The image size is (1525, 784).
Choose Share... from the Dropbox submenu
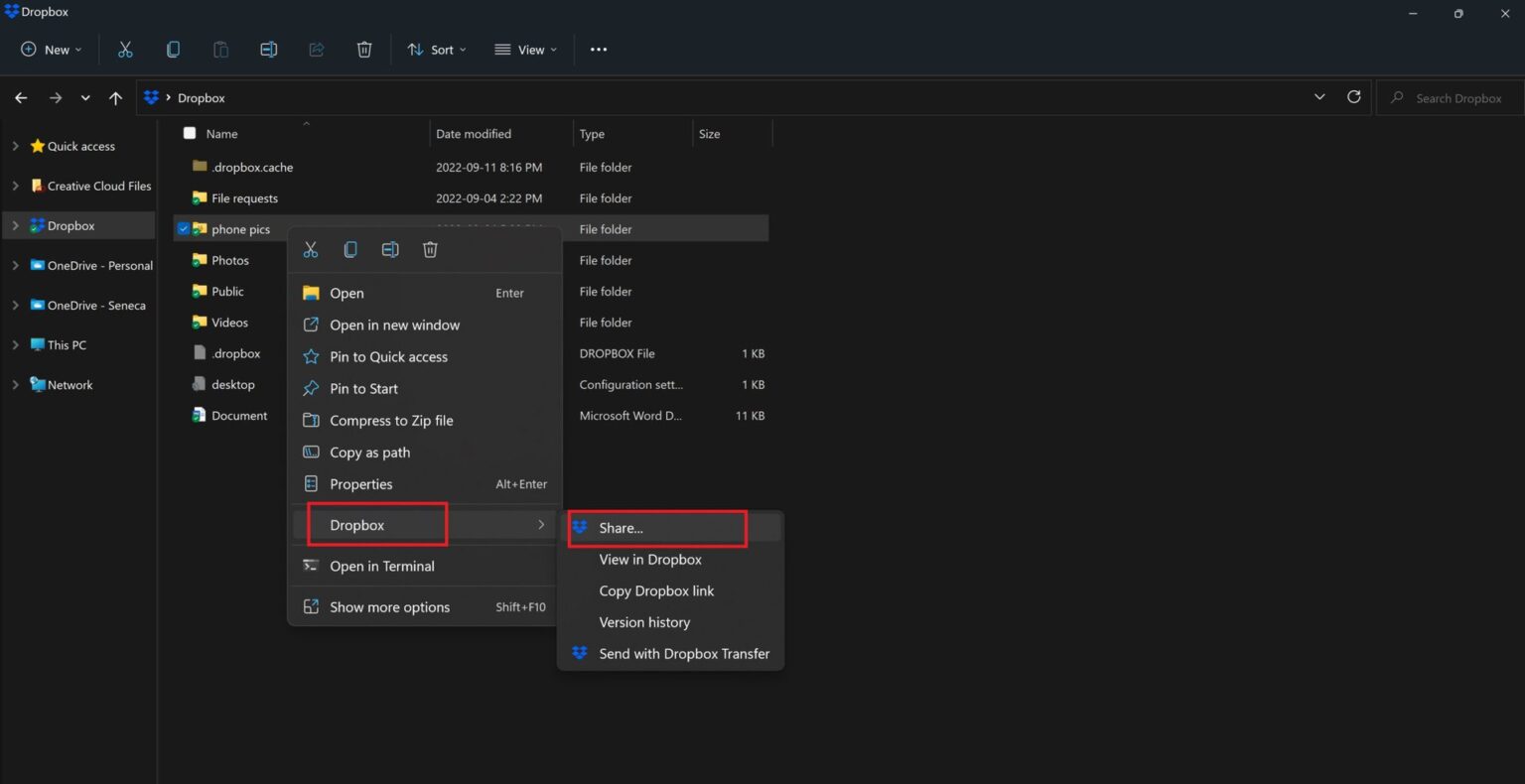(622, 528)
